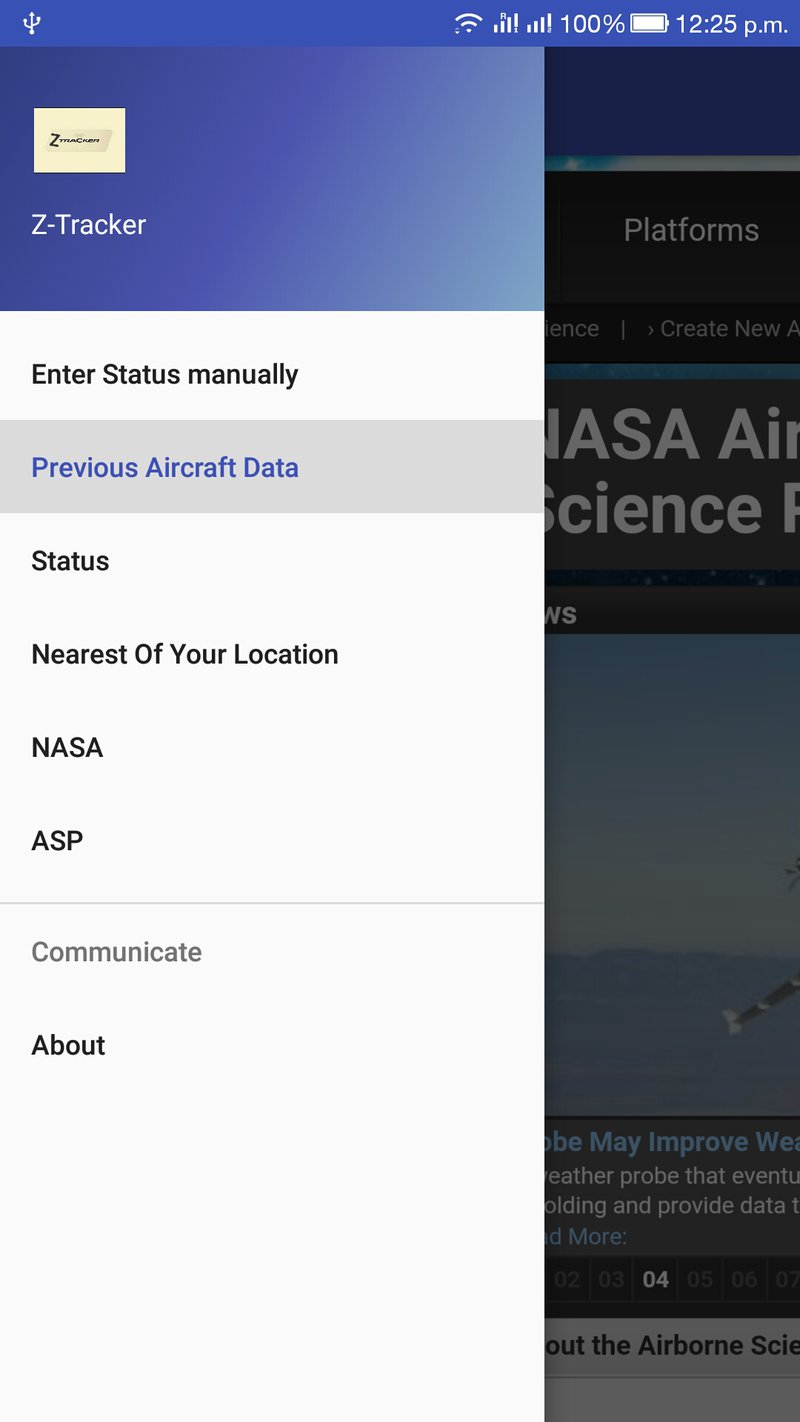Open the About page

(x=68, y=1045)
